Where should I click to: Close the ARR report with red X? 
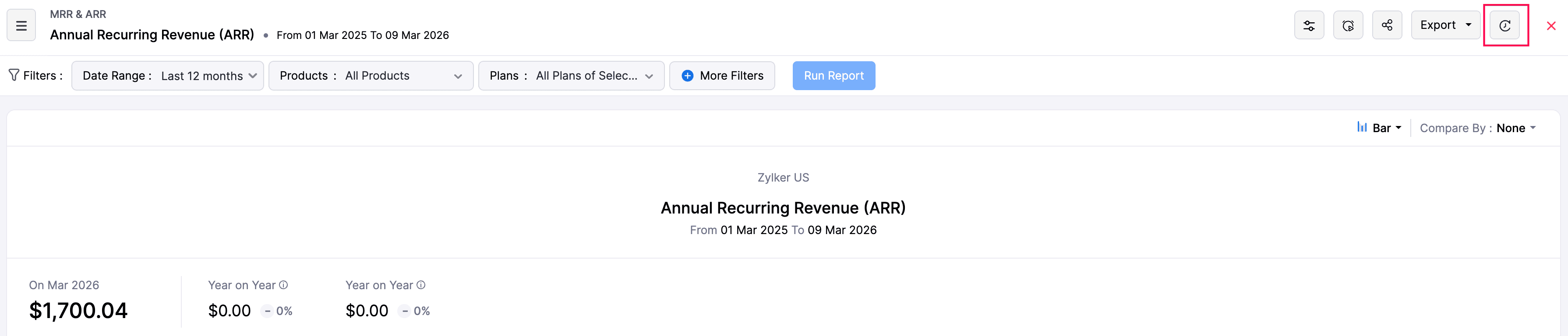tap(1551, 25)
